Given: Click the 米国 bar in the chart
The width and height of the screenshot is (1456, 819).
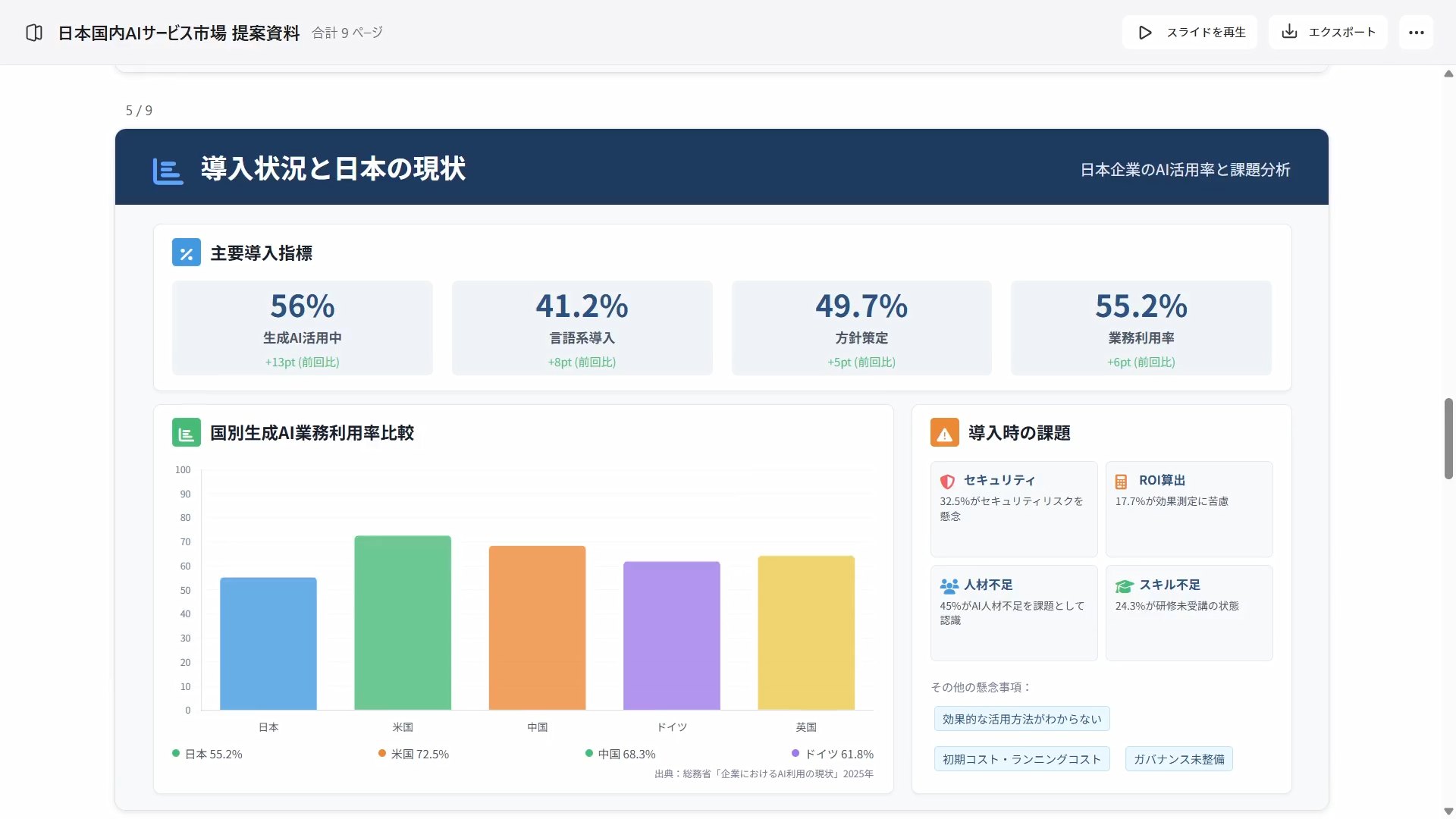Looking at the screenshot, I should [x=403, y=622].
